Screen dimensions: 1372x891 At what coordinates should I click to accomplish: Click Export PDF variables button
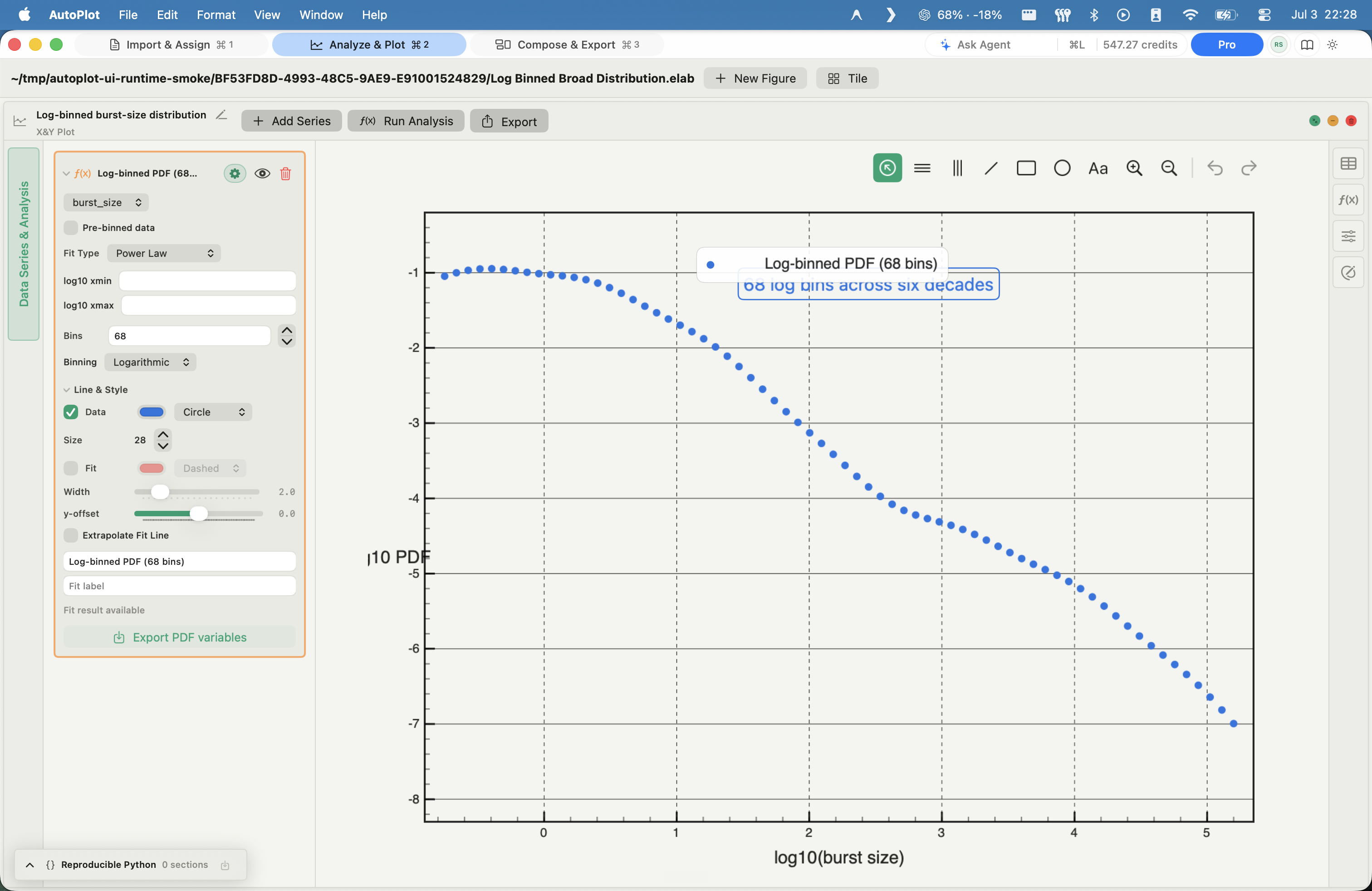pos(180,637)
